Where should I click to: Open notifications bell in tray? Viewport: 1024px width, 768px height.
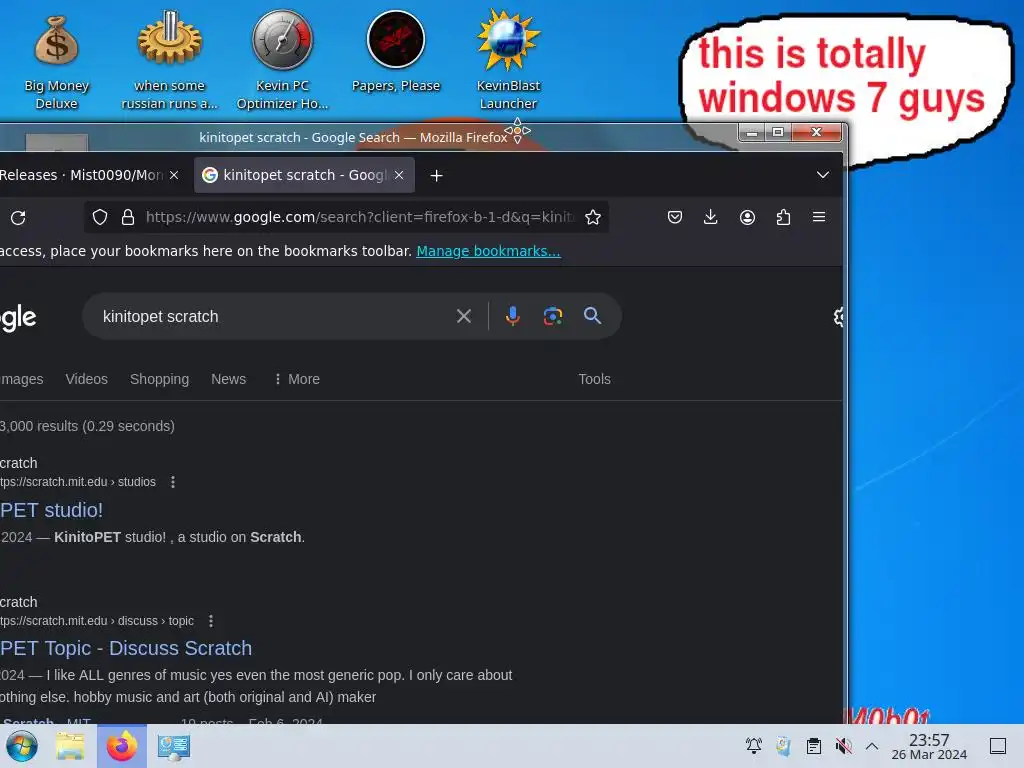tap(754, 746)
